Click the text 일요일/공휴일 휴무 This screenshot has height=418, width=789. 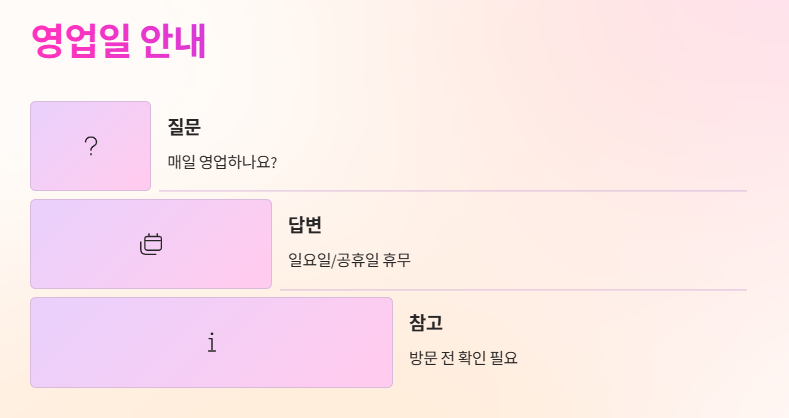pos(349,260)
